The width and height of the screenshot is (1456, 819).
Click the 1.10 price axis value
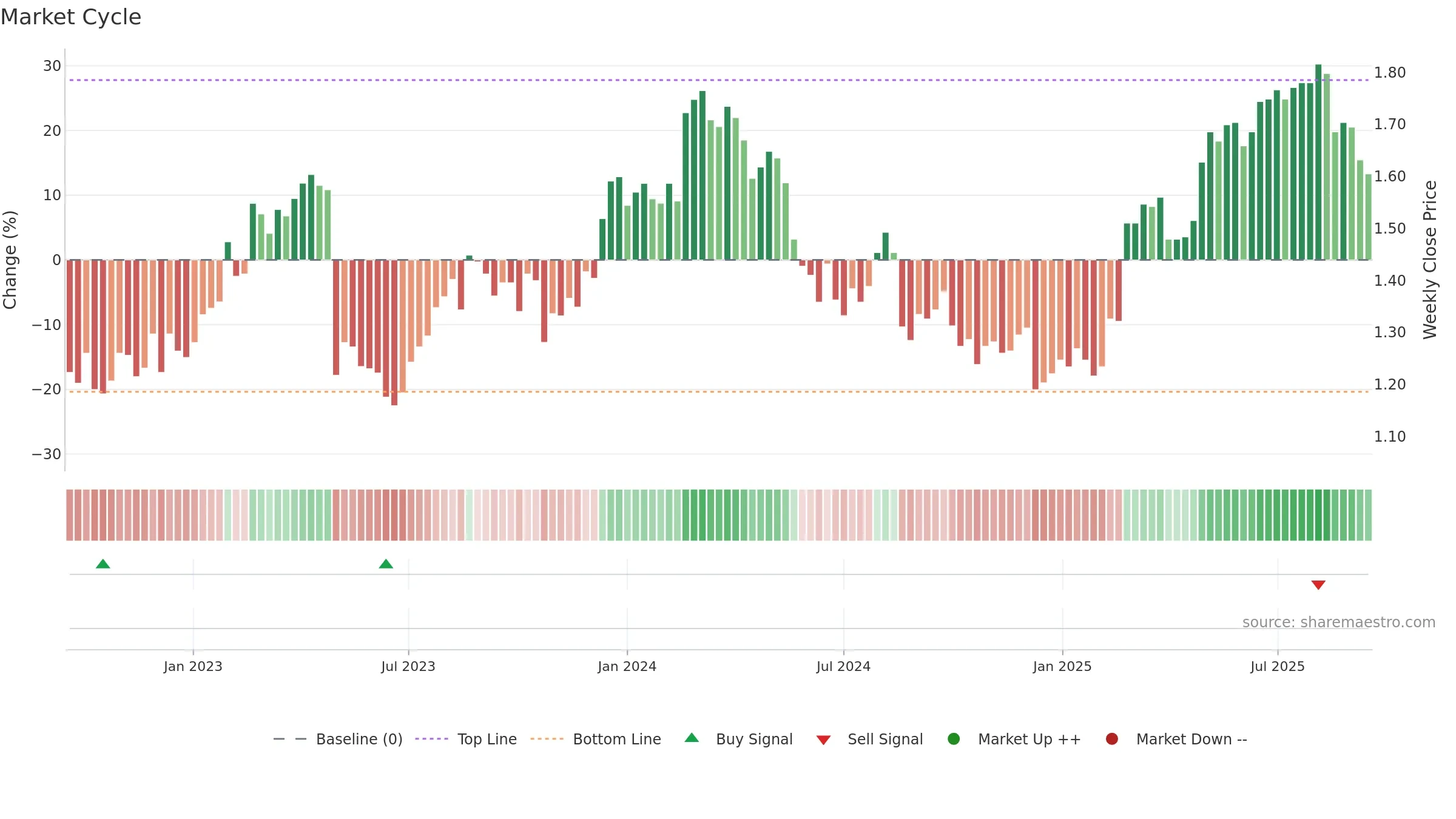(x=1390, y=437)
